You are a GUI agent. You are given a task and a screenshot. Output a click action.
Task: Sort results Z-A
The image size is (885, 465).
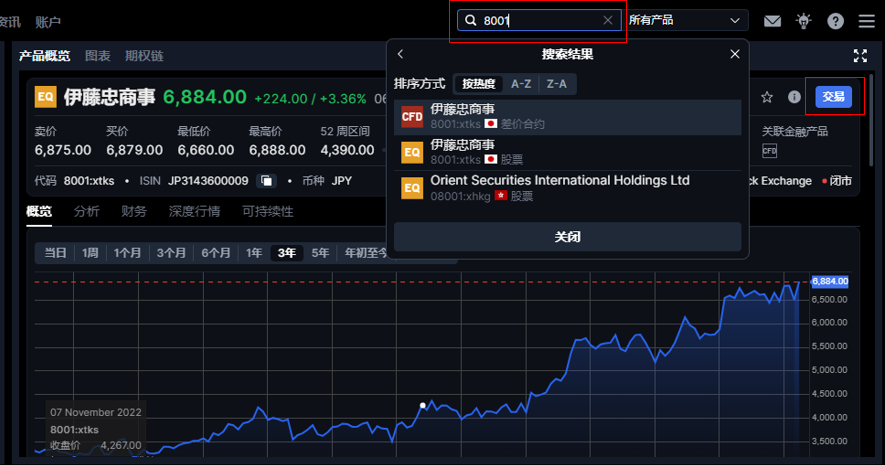point(557,84)
